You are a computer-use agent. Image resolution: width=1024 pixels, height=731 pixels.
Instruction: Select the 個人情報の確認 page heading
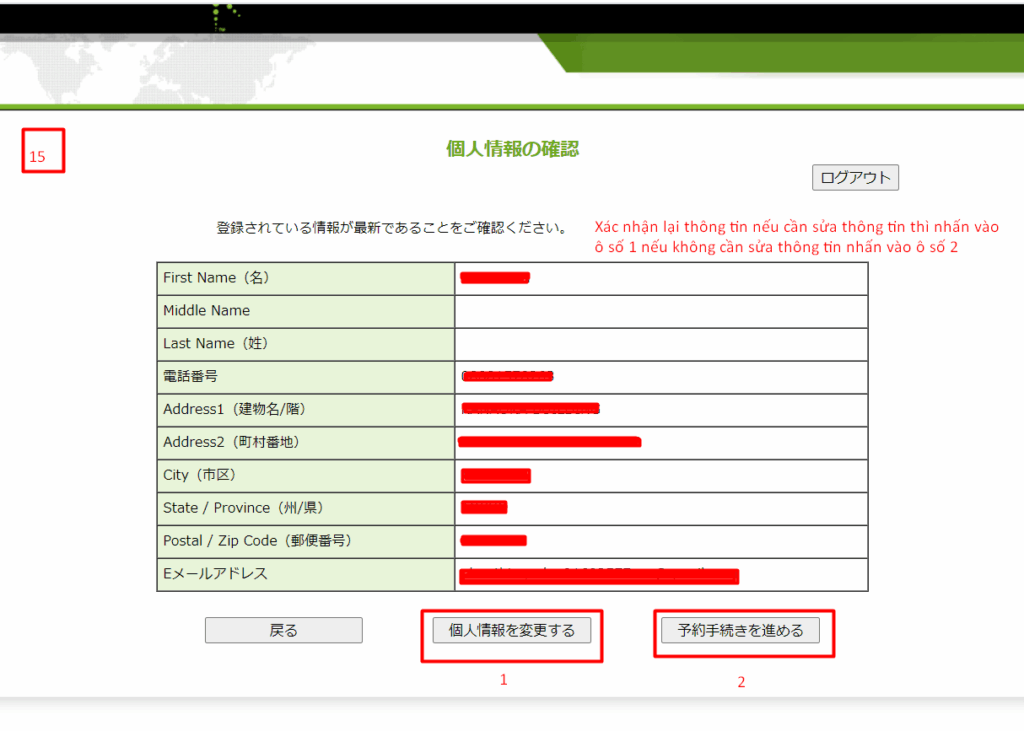[512, 149]
